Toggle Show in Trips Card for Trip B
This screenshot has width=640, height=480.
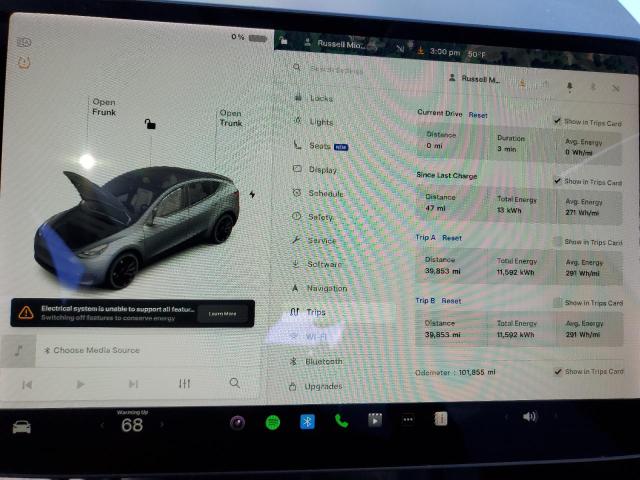click(558, 302)
